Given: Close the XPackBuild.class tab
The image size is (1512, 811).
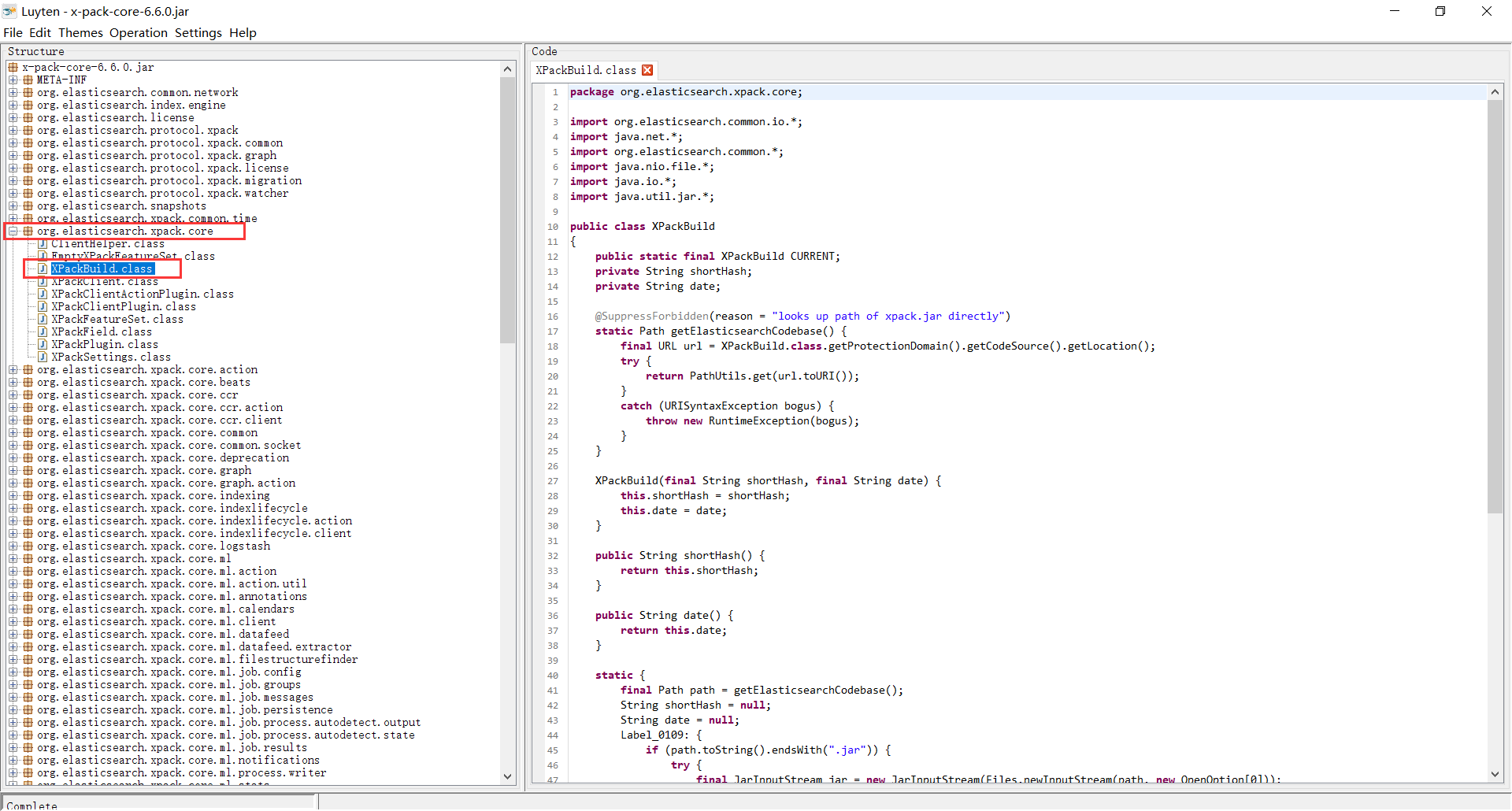Looking at the screenshot, I should 647,70.
